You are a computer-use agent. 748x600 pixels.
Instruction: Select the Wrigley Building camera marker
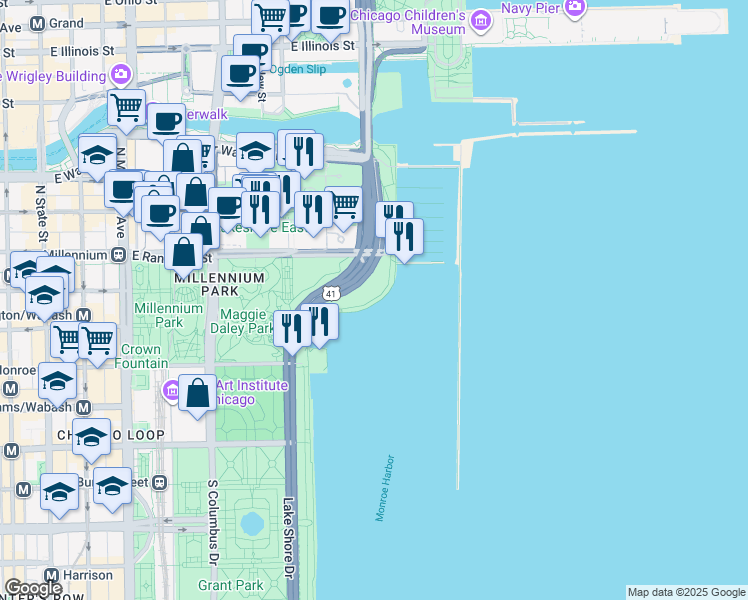coord(121,74)
